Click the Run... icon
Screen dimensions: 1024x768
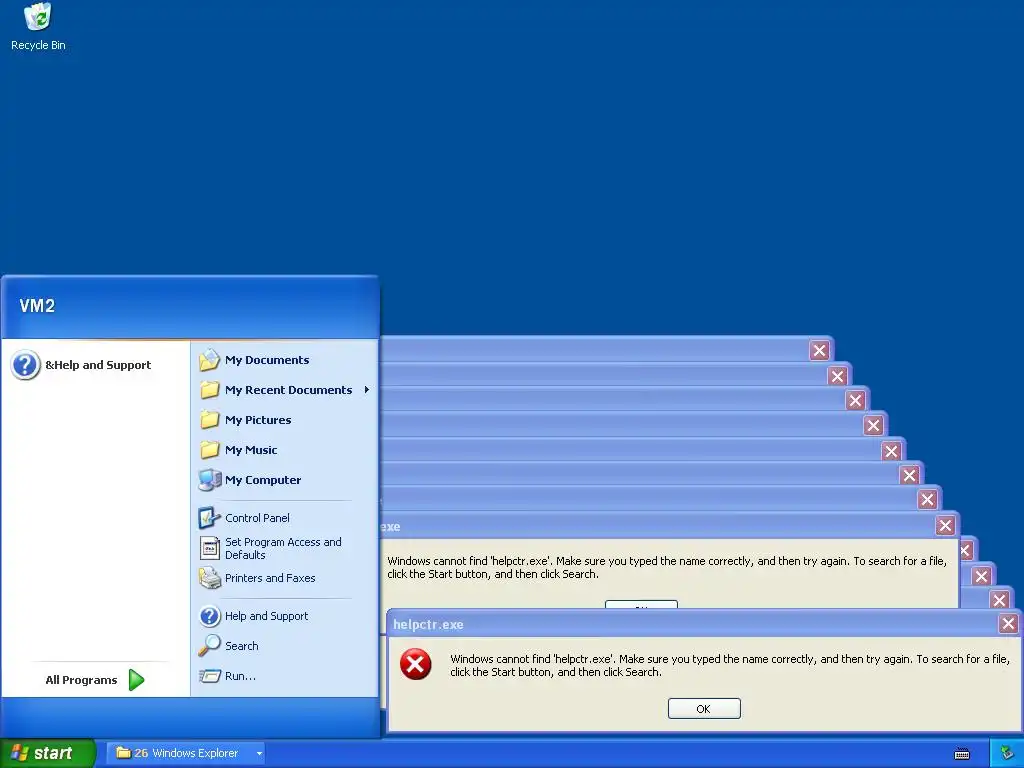point(210,676)
